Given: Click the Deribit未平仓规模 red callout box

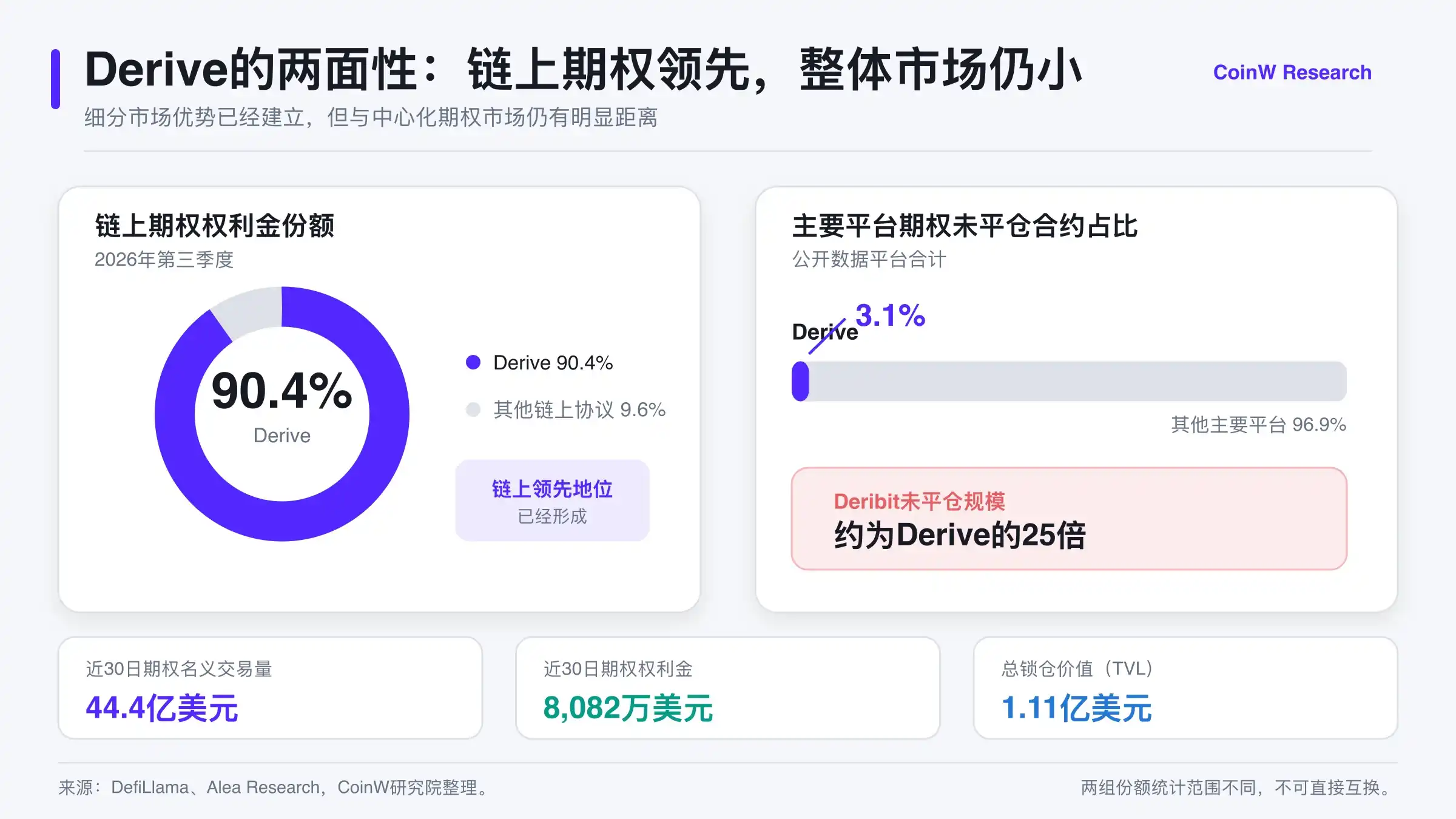Looking at the screenshot, I should 1069,519.
